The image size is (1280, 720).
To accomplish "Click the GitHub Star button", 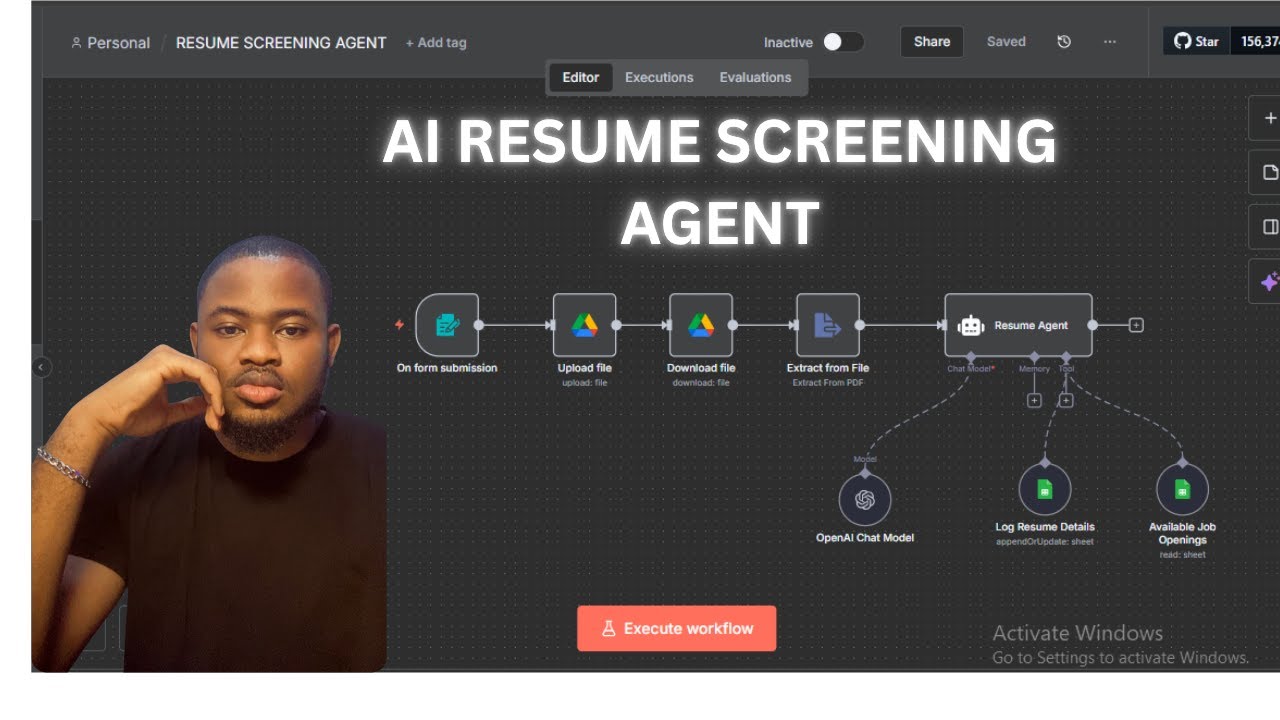I will (x=1196, y=41).
